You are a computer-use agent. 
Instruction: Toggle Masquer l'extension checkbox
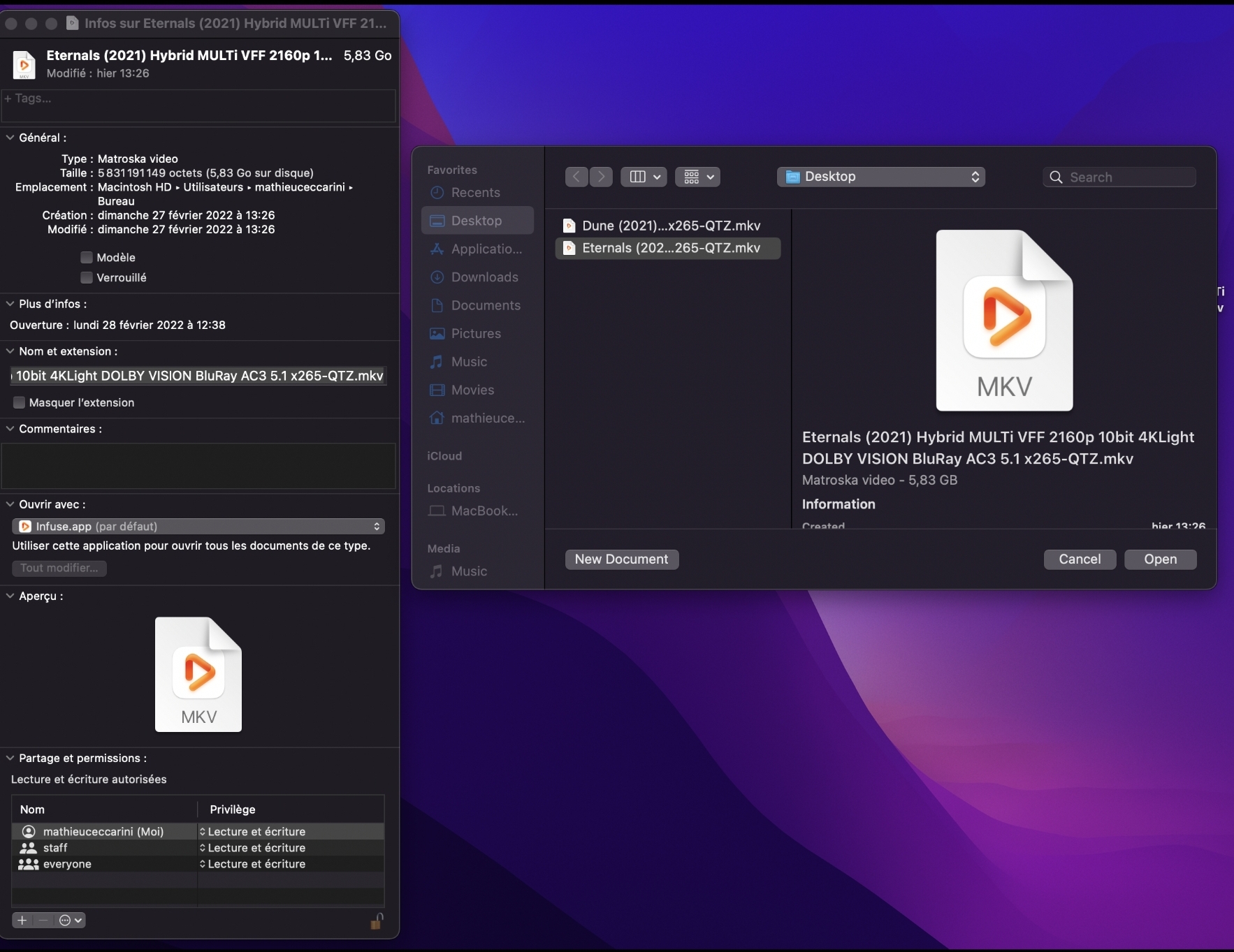coord(20,403)
